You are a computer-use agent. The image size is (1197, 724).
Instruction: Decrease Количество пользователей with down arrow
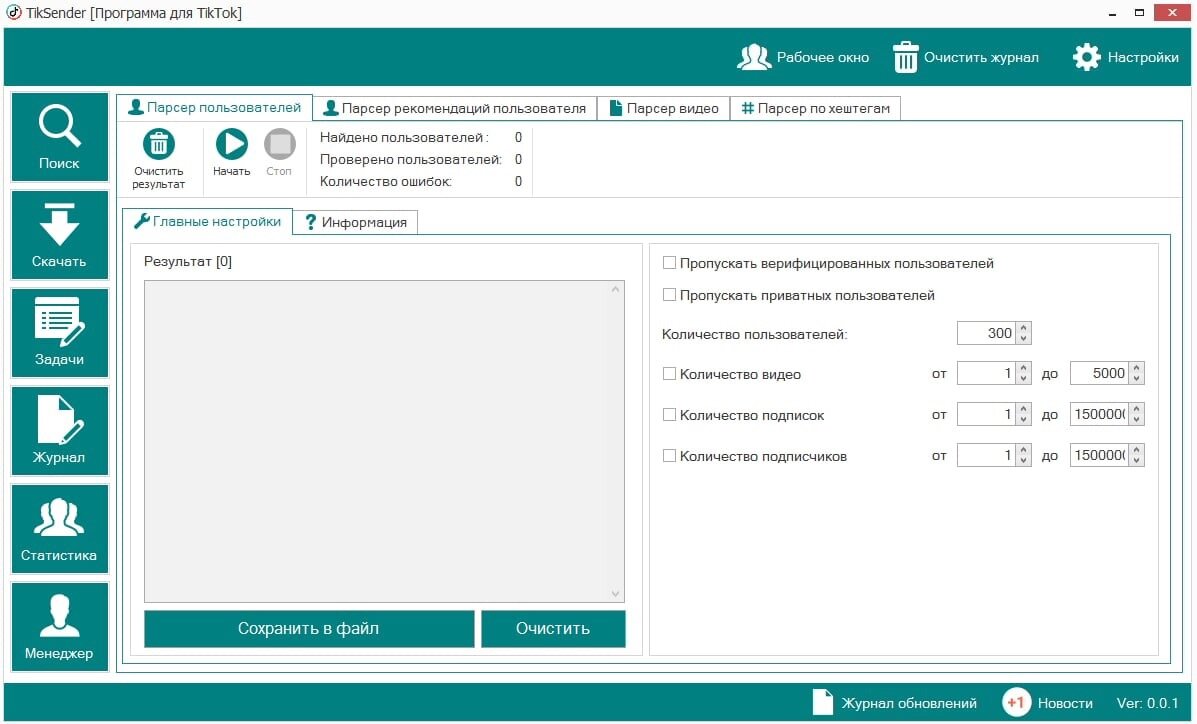[1024, 338]
